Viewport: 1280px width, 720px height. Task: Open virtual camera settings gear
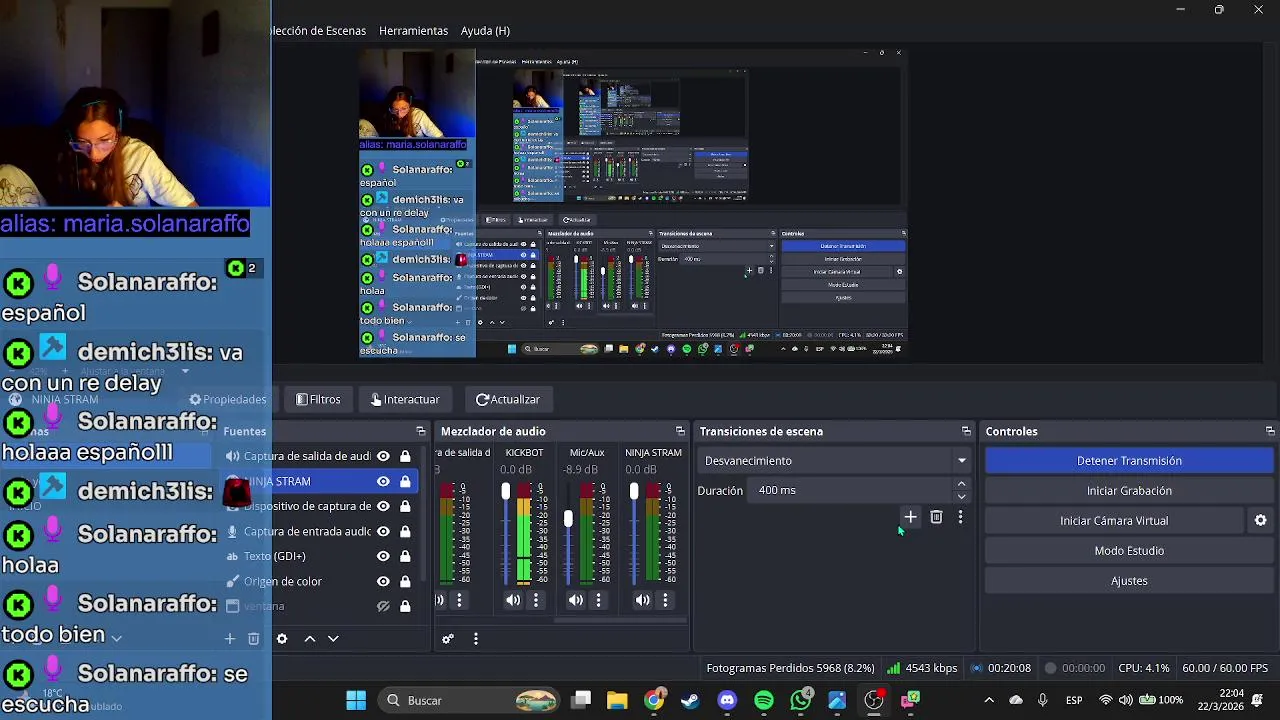pos(1260,520)
